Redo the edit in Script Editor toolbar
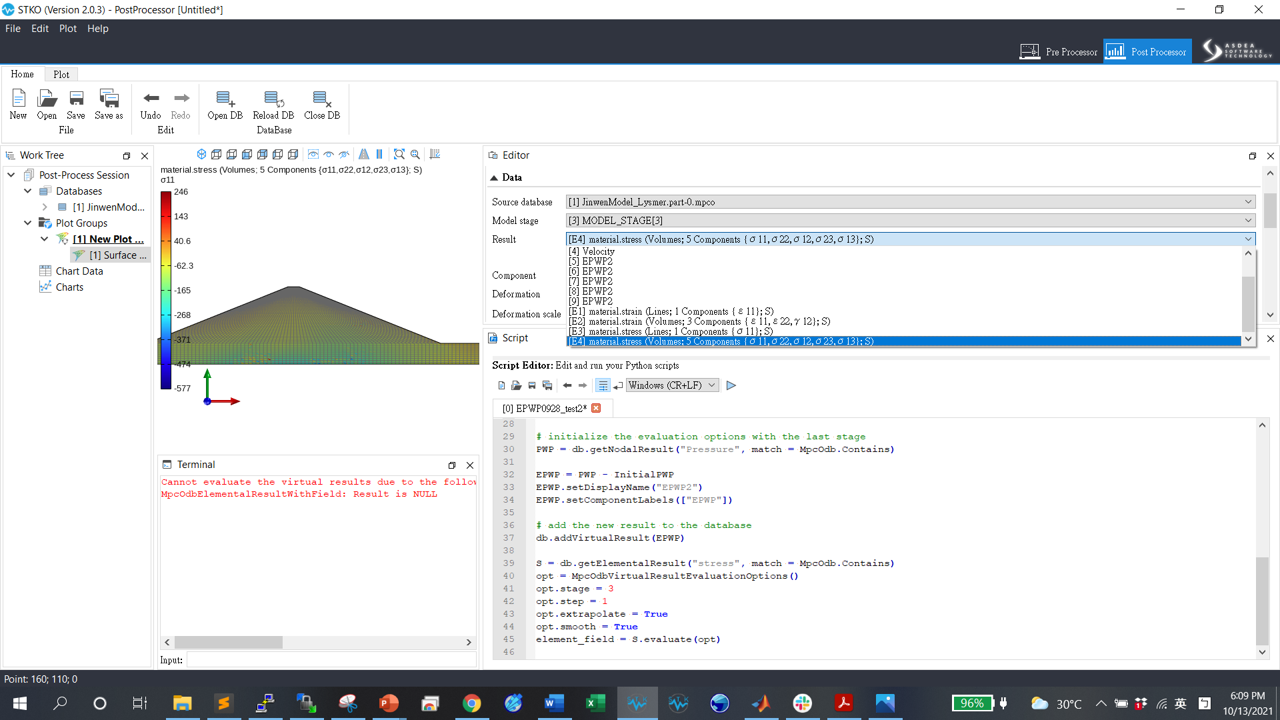 [583, 385]
